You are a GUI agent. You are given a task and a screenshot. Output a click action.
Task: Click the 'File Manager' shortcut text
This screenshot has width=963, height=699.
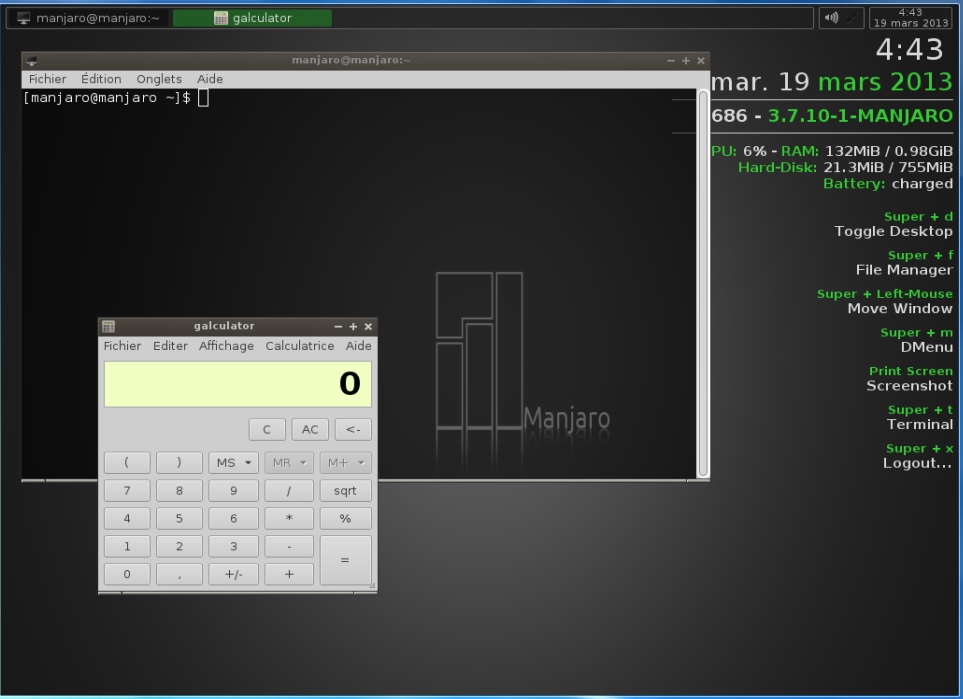[x=905, y=270]
